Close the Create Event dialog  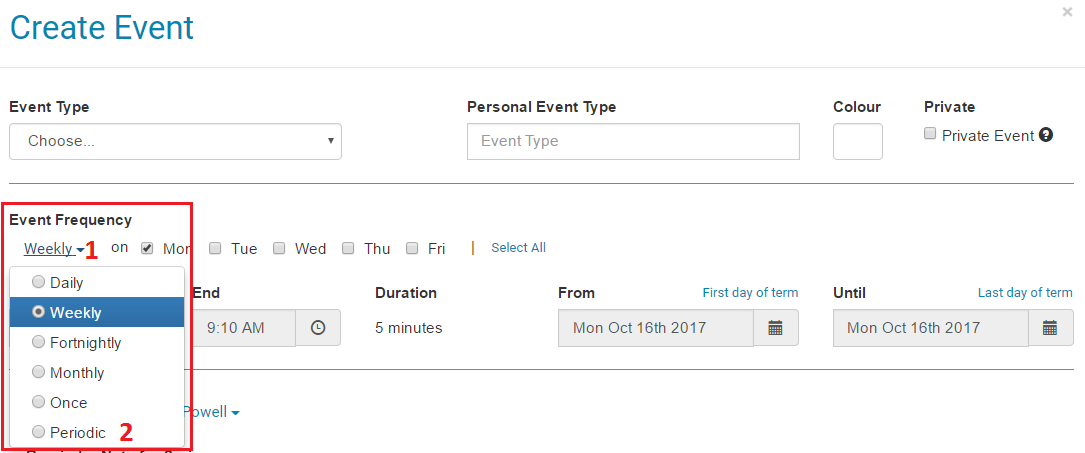coord(1069,12)
